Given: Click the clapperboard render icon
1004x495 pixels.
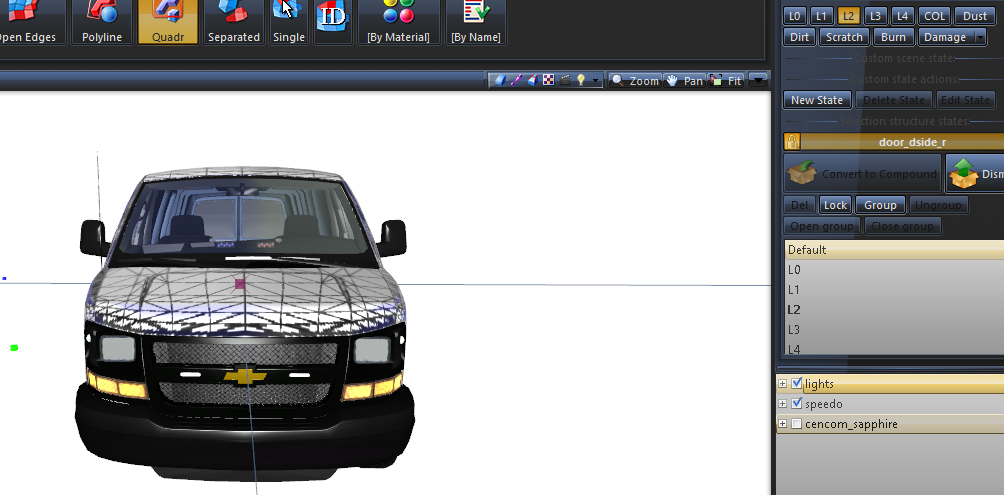Looking at the screenshot, I should [x=565, y=80].
